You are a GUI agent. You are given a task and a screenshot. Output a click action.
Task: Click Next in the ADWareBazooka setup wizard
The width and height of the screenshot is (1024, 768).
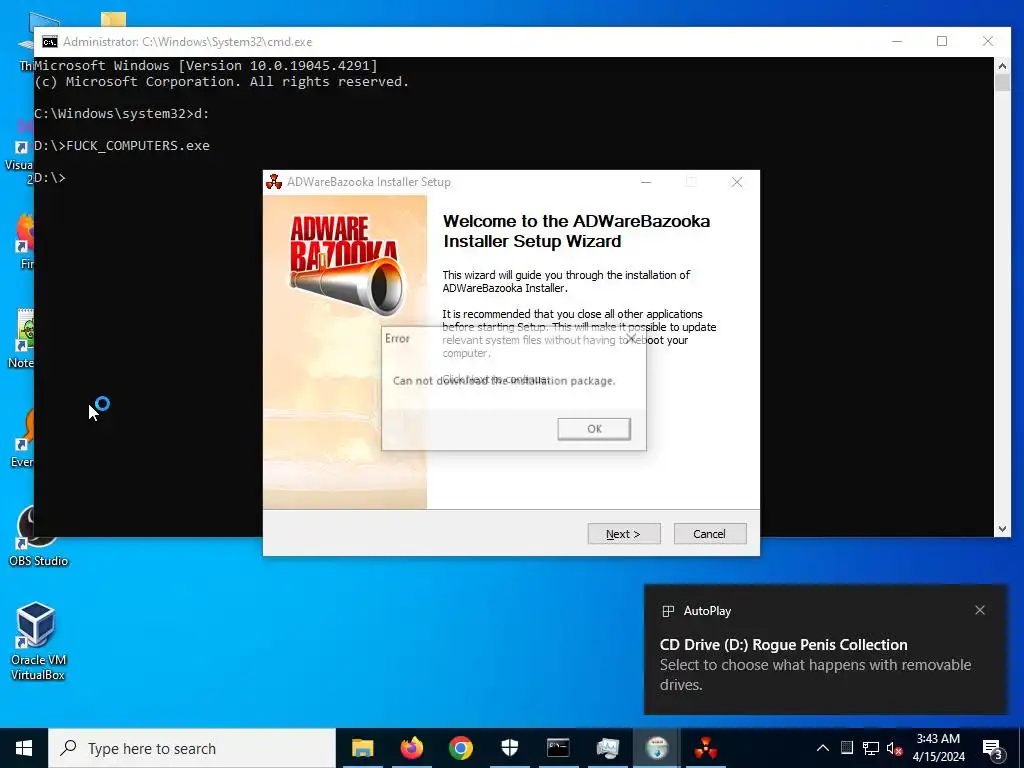[x=624, y=534]
